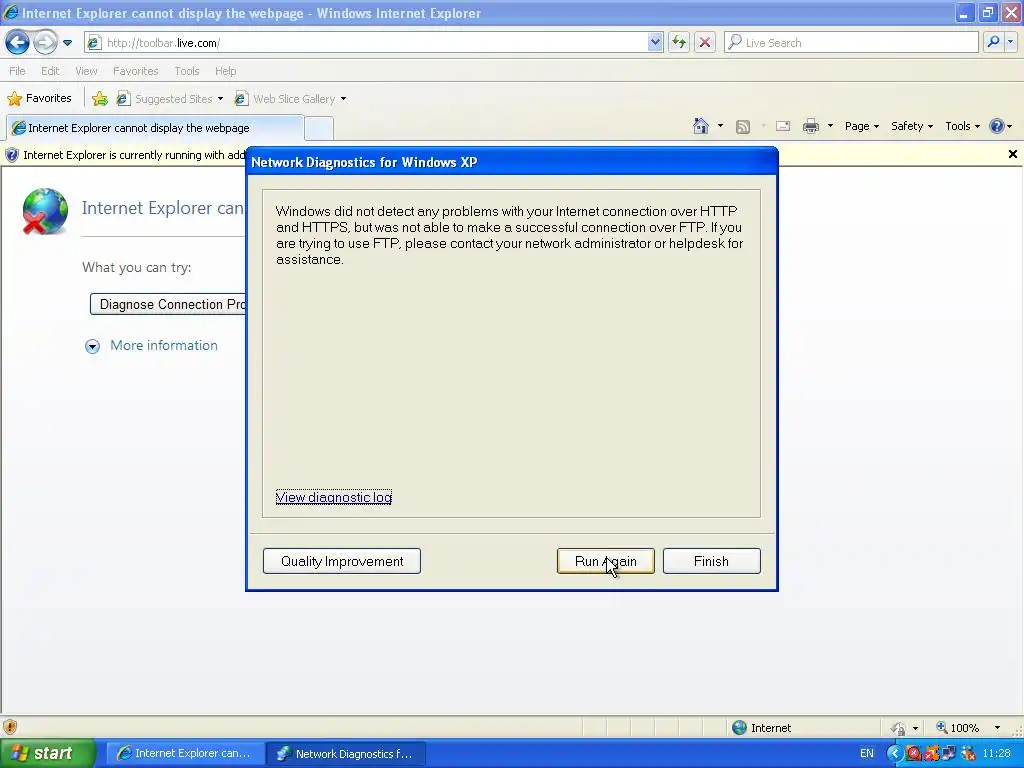Click the Protected Mode lock icon in status bar

[x=899, y=728]
